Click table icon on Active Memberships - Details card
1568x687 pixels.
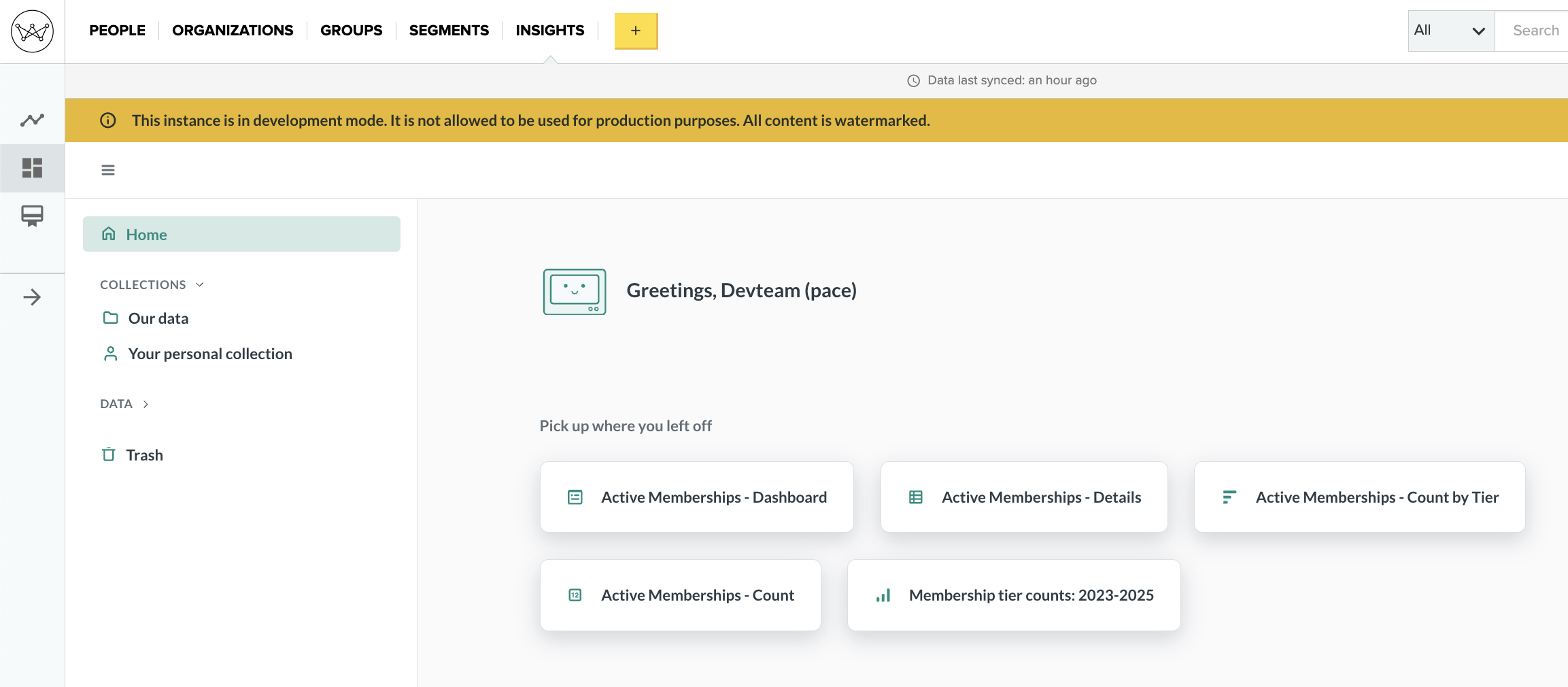[x=916, y=497]
